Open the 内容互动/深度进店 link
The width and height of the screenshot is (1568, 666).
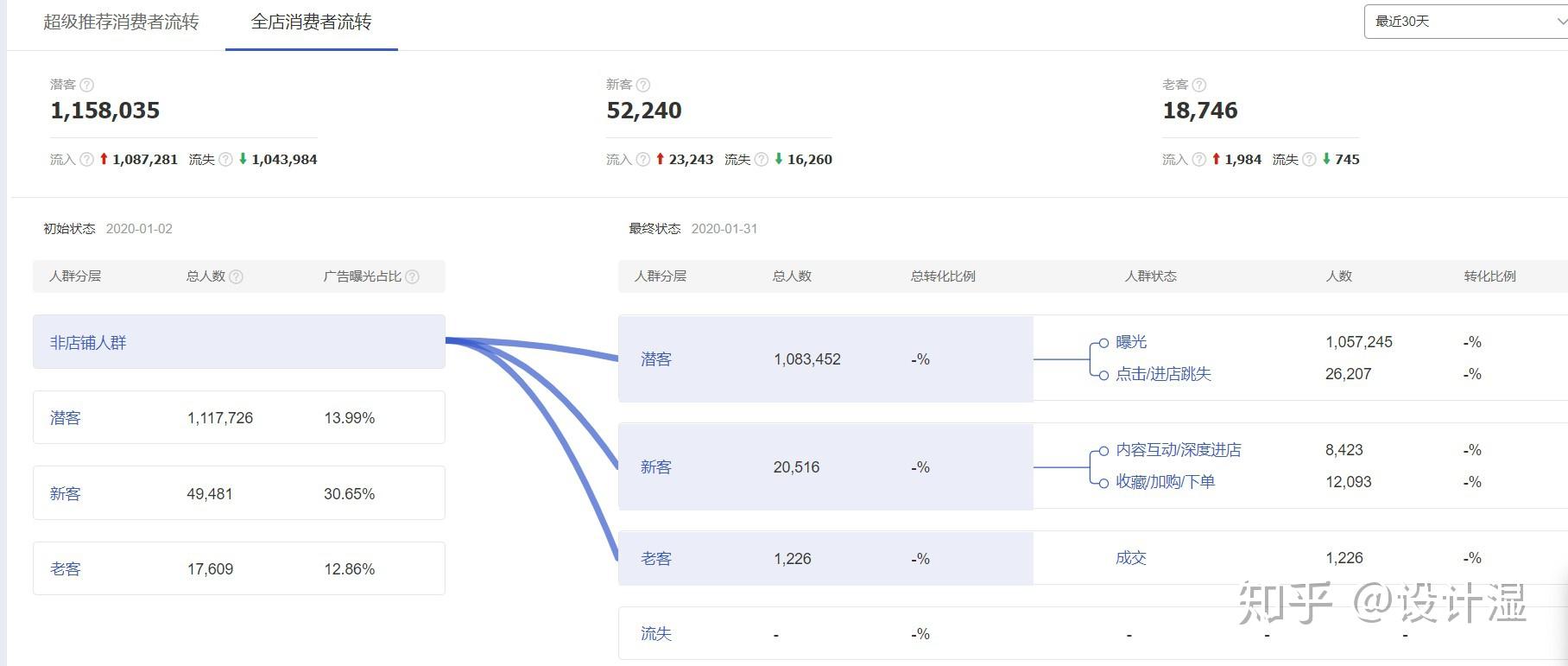click(1178, 450)
